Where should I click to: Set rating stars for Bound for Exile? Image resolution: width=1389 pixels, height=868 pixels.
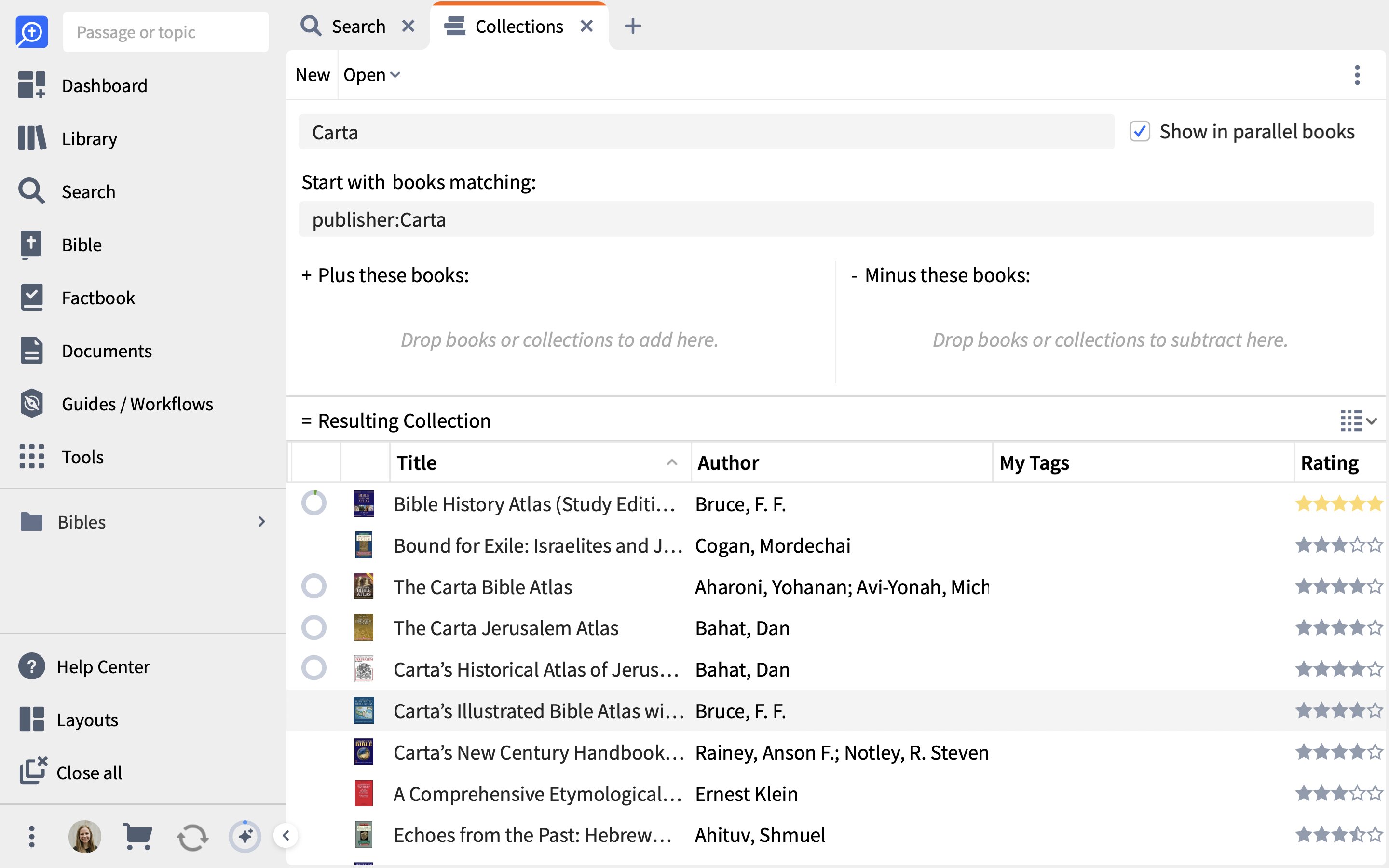click(1339, 545)
